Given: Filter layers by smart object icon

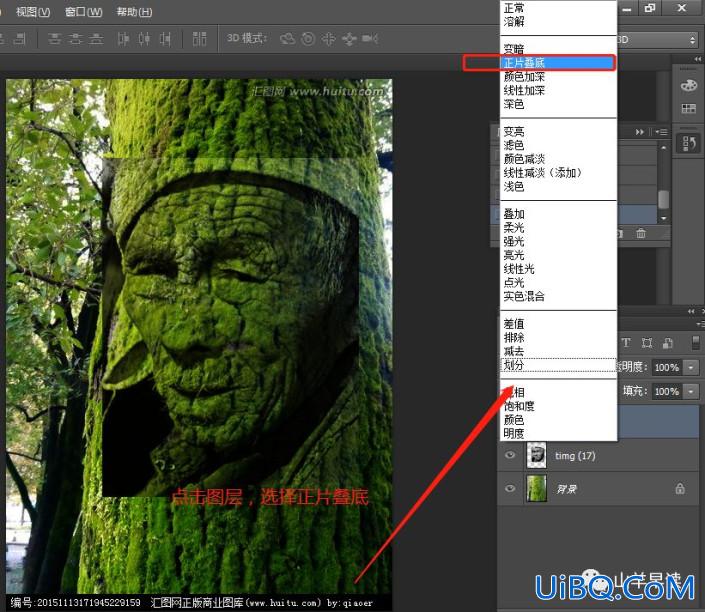Looking at the screenshot, I should coord(668,343).
